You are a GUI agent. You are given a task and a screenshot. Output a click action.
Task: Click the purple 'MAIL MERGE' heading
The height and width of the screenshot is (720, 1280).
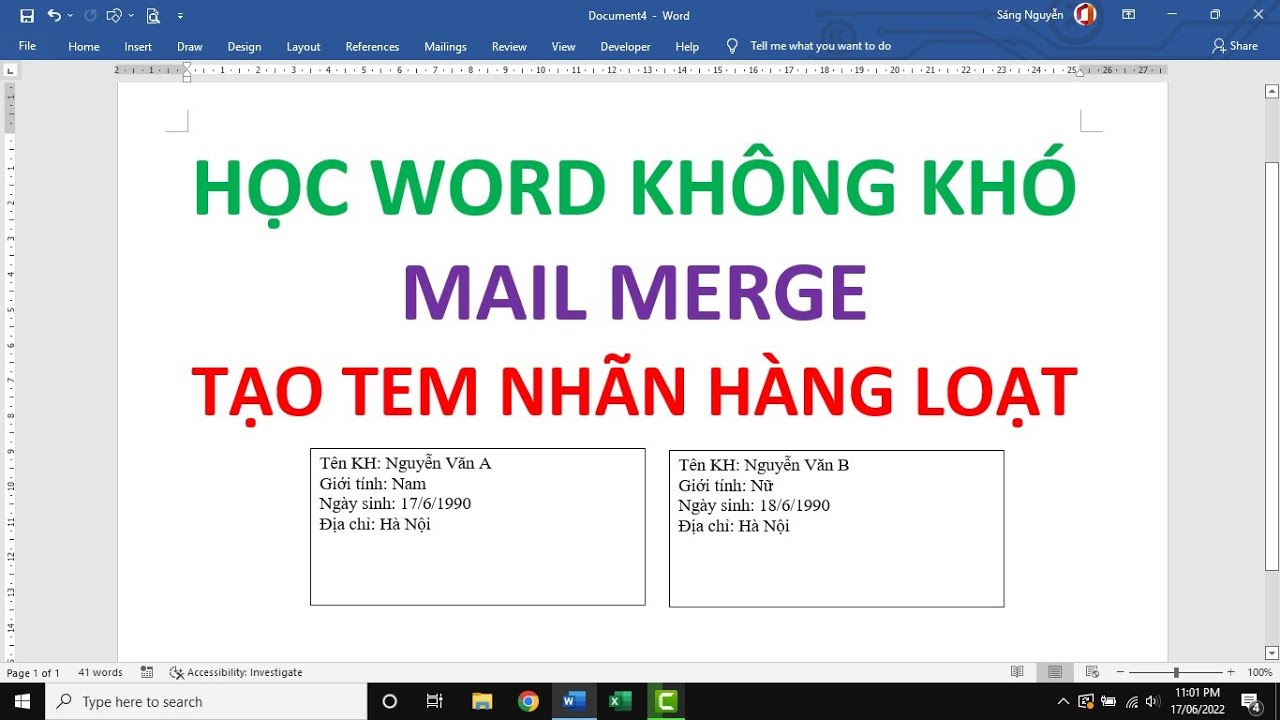(x=635, y=293)
